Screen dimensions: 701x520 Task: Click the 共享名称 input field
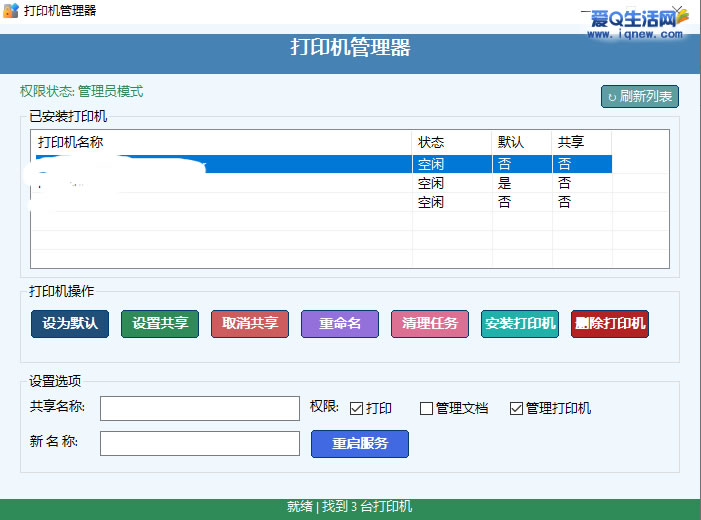200,408
